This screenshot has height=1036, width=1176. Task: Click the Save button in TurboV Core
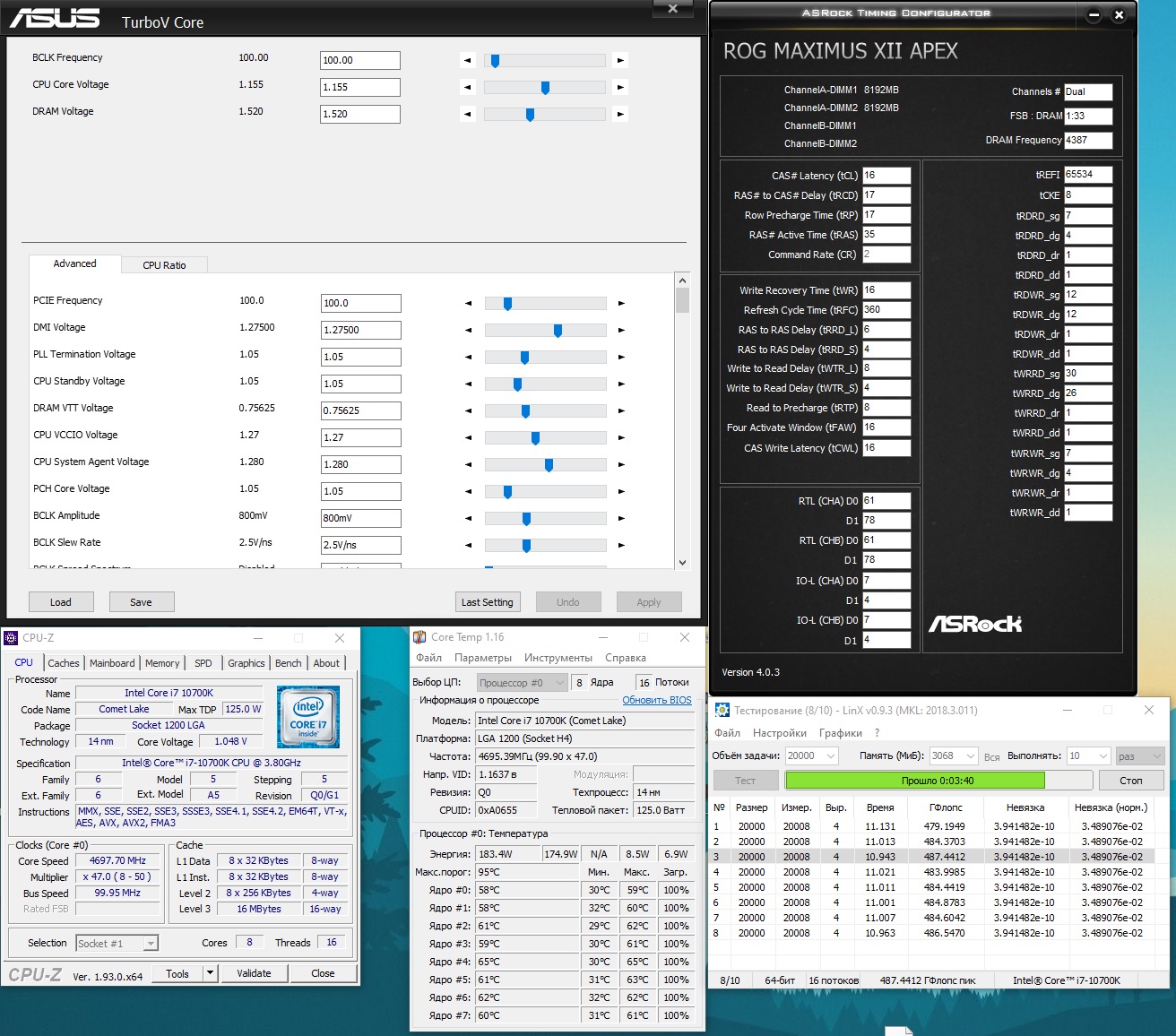coord(142,602)
